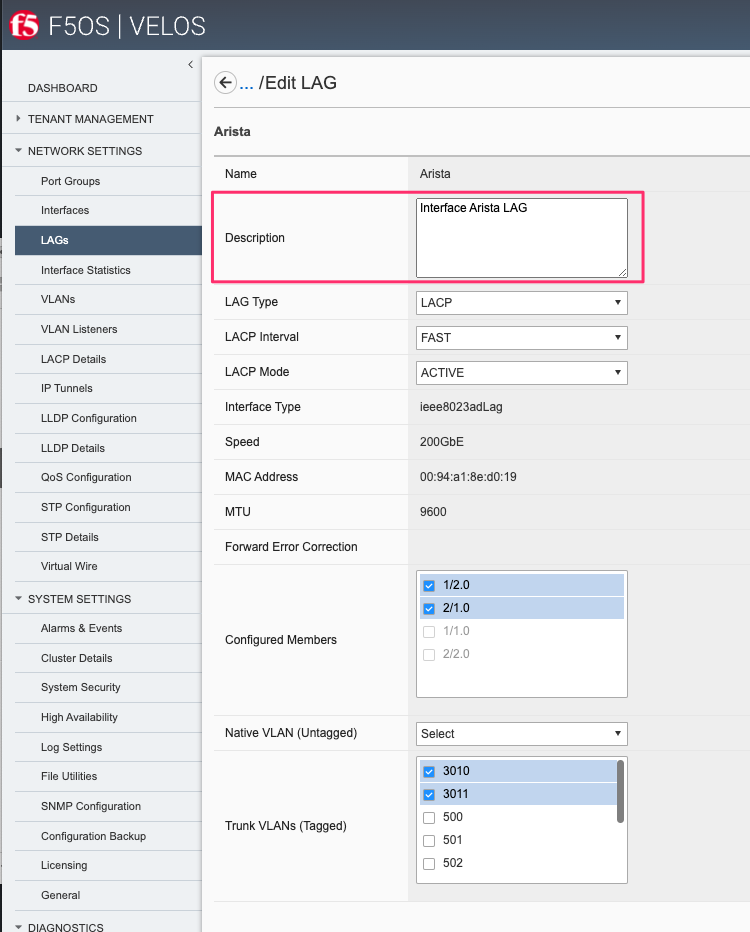Open STP Configuration
The width and height of the screenshot is (750, 932).
[x=86, y=507]
